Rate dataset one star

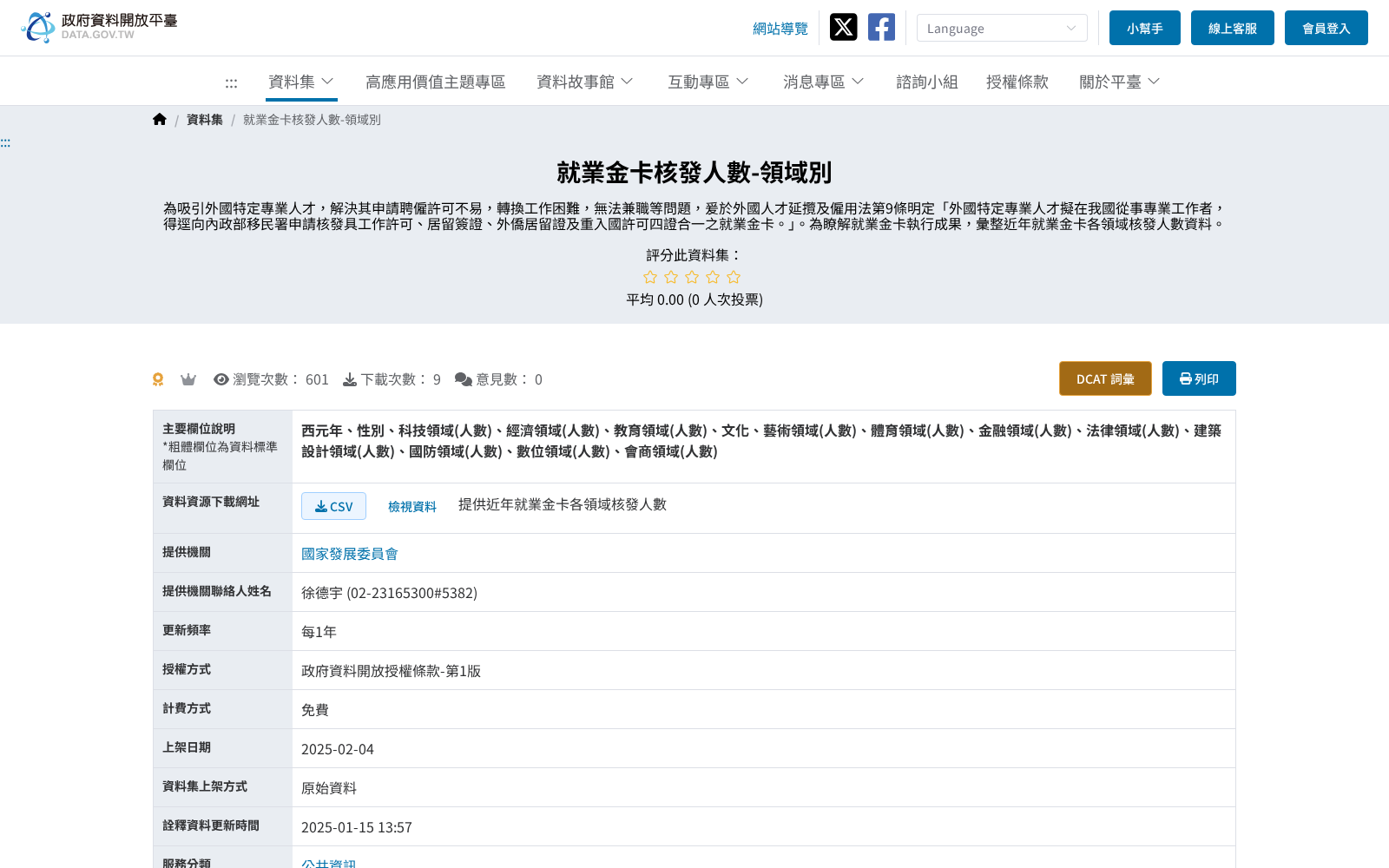click(650, 277)
